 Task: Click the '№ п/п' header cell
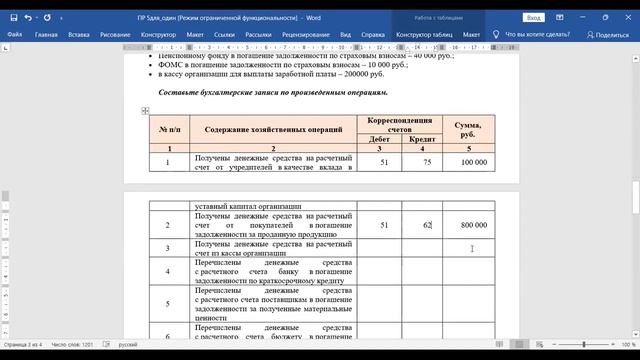169,129
